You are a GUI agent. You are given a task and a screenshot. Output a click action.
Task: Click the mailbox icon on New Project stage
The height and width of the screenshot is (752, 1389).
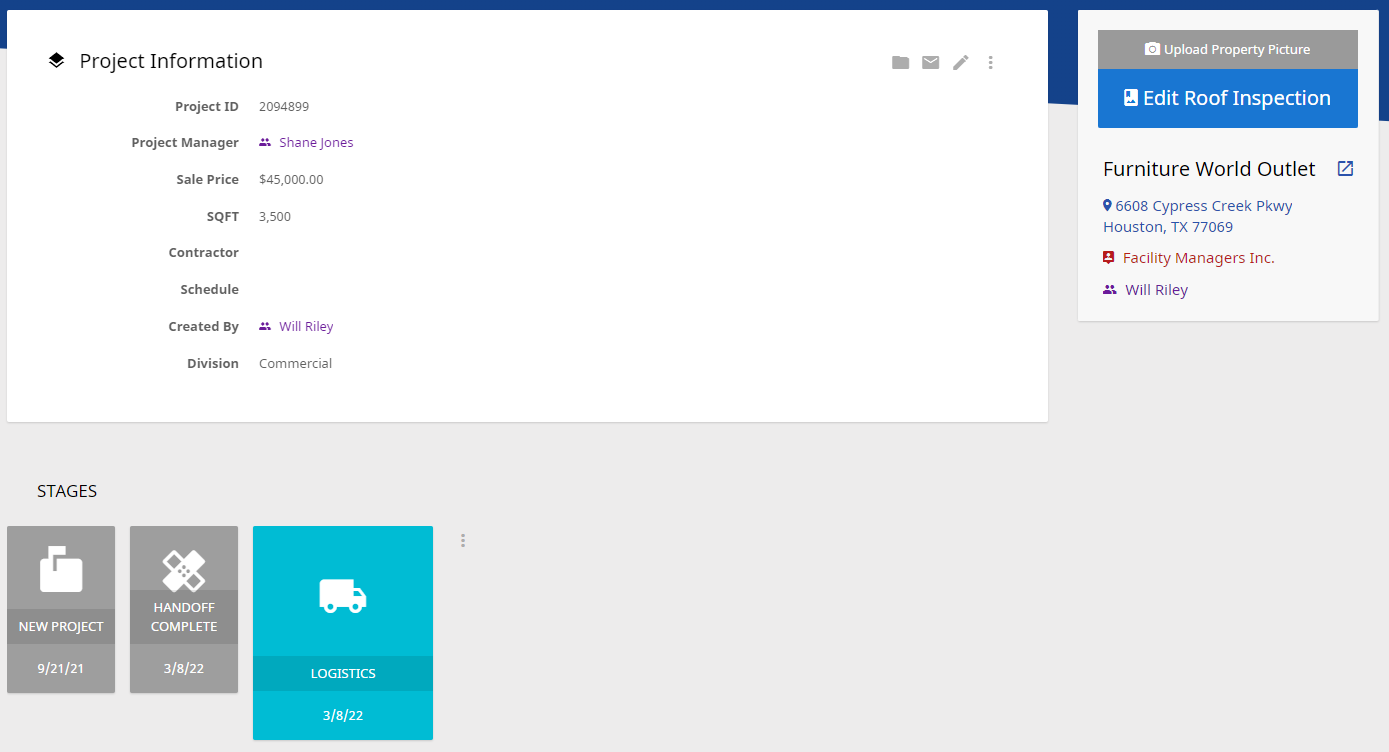[61, 570]
